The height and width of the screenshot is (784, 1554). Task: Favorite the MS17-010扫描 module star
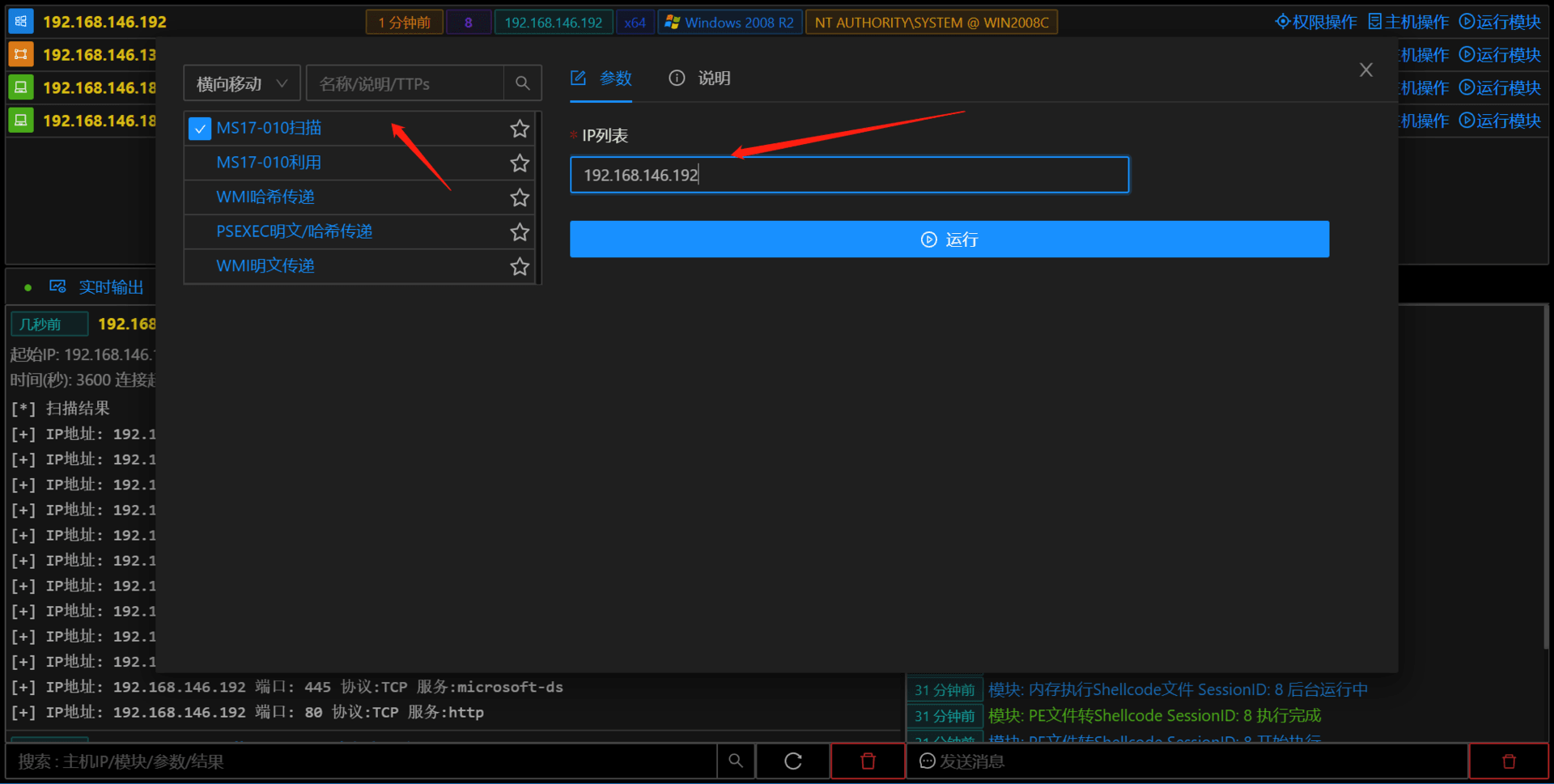520,129
